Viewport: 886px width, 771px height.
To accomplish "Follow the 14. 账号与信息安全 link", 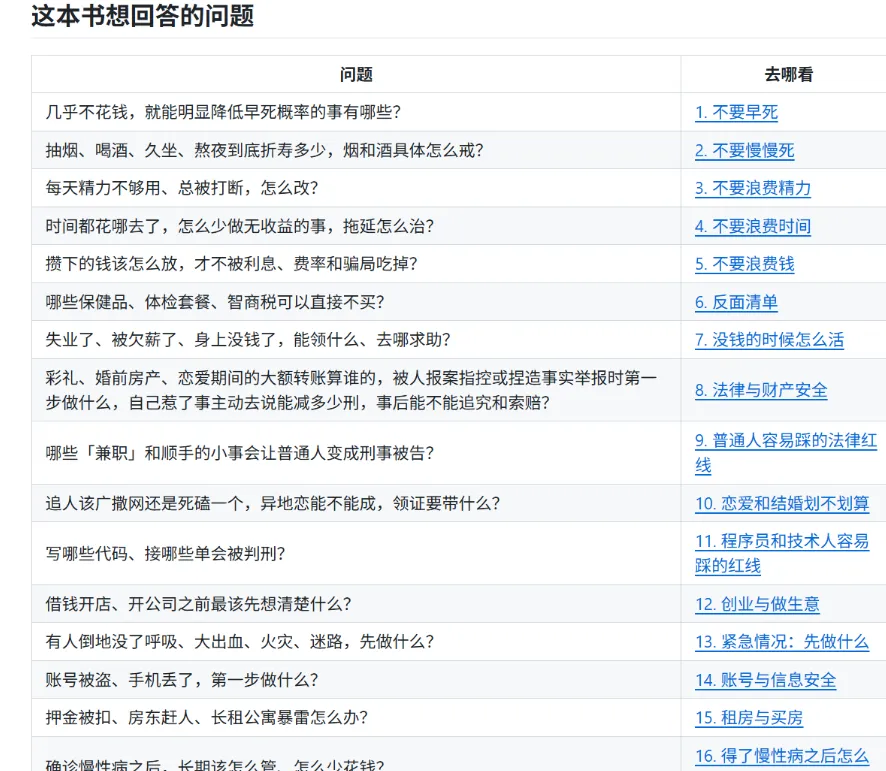I will click(x=766, y=680).
